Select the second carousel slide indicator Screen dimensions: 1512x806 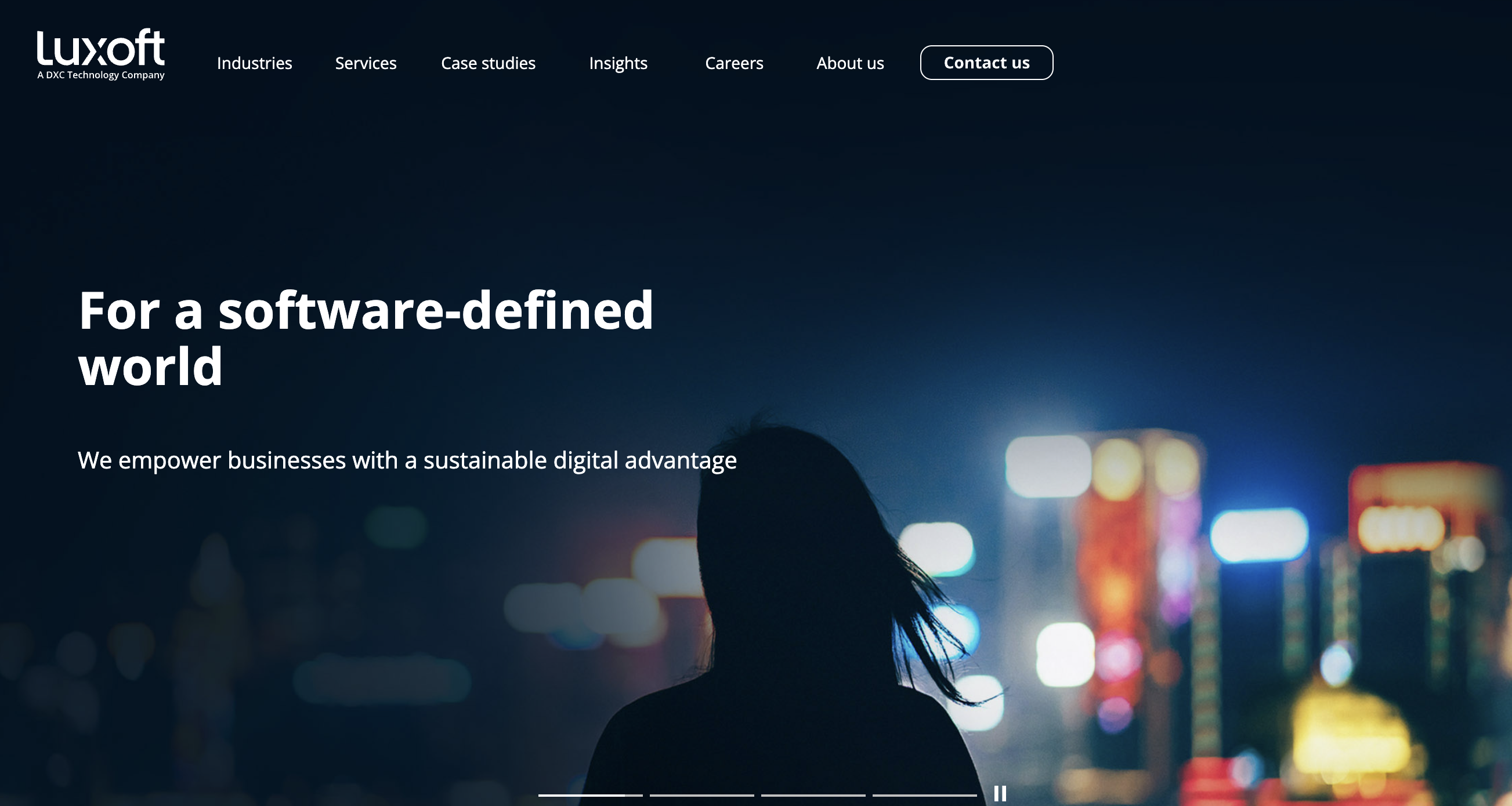pyautogui.click(x=701, y=795)
